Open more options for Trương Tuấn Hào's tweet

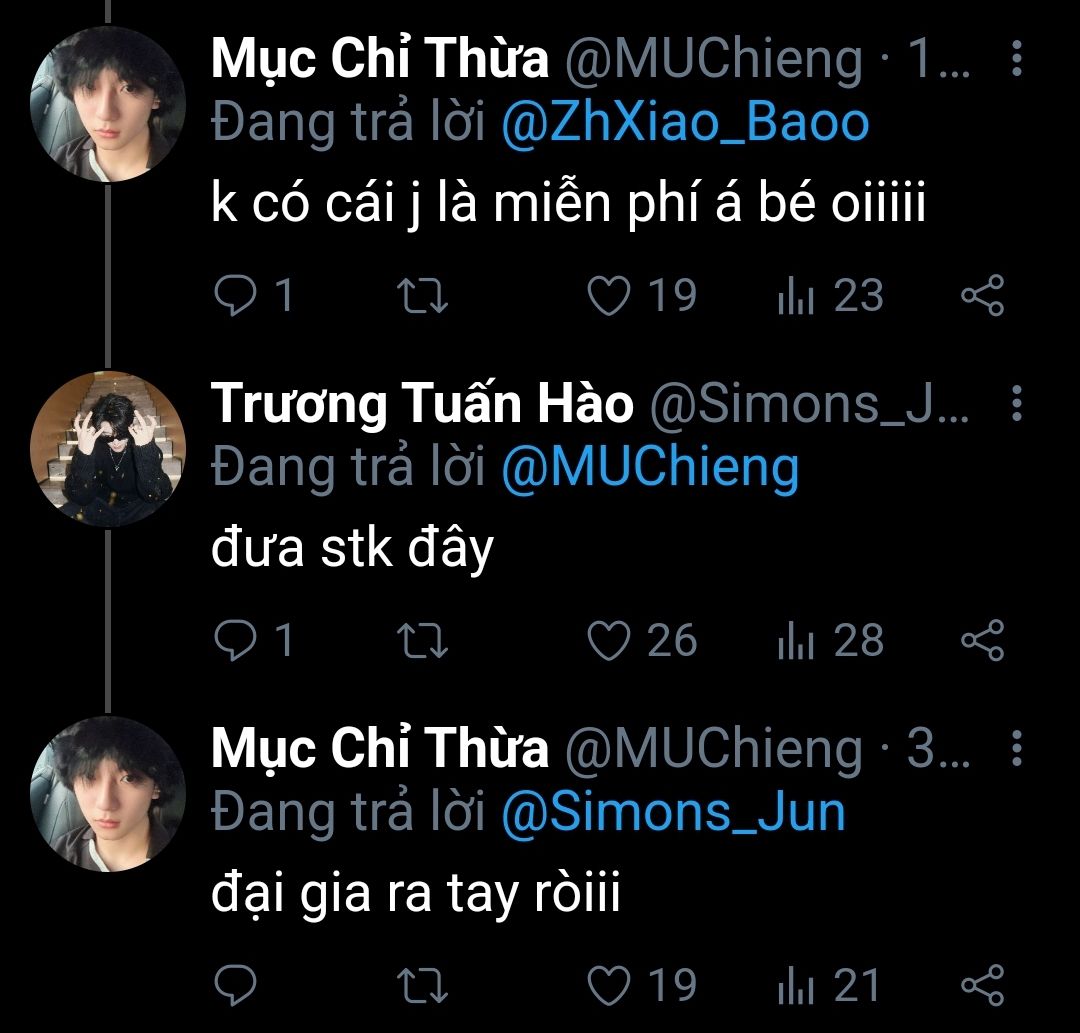point(1017,404)
